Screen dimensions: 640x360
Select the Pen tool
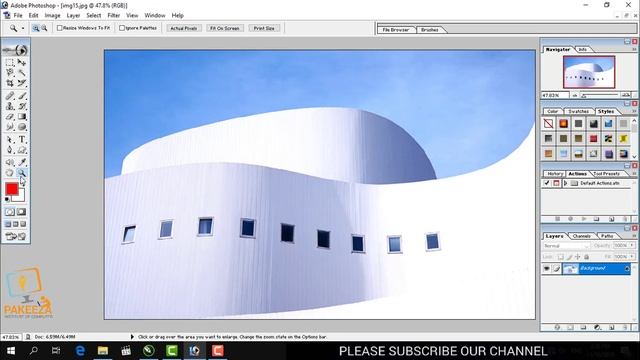(10, 150)
